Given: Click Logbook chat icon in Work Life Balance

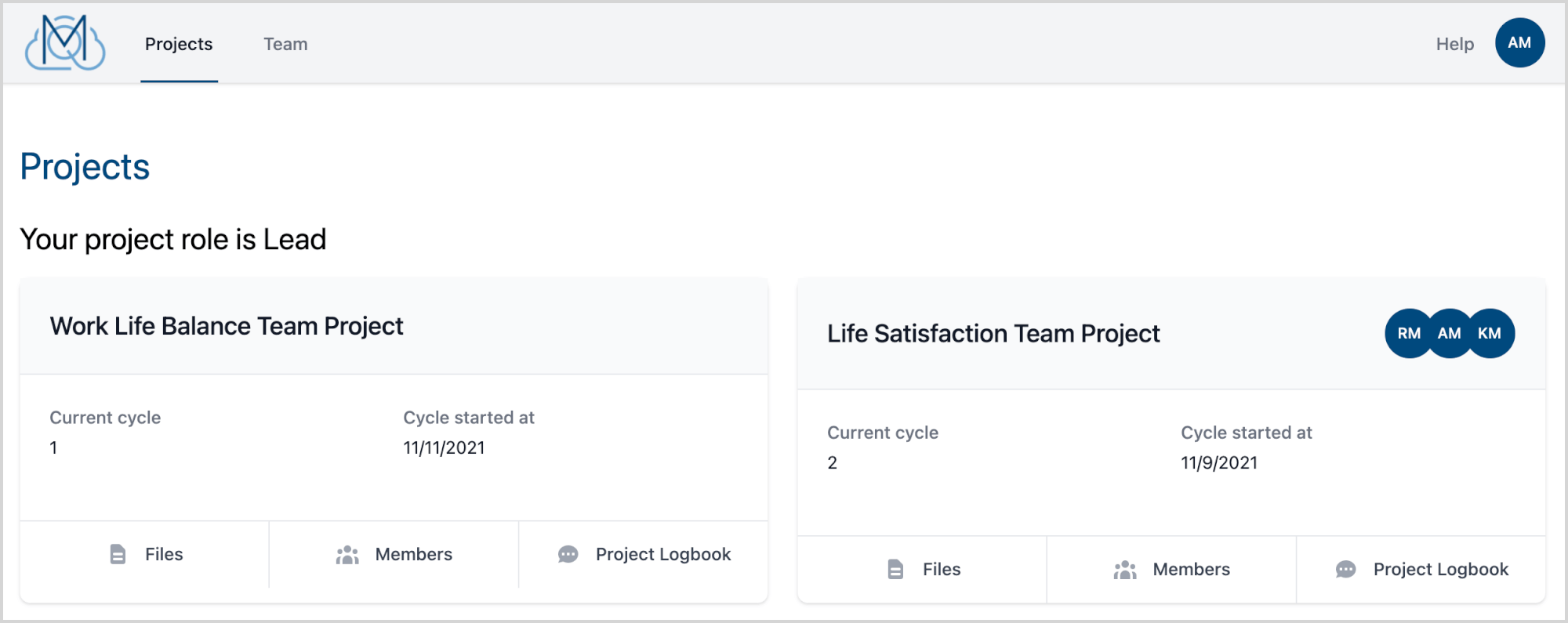Looking at the screenshot, I should click(568, 555).
